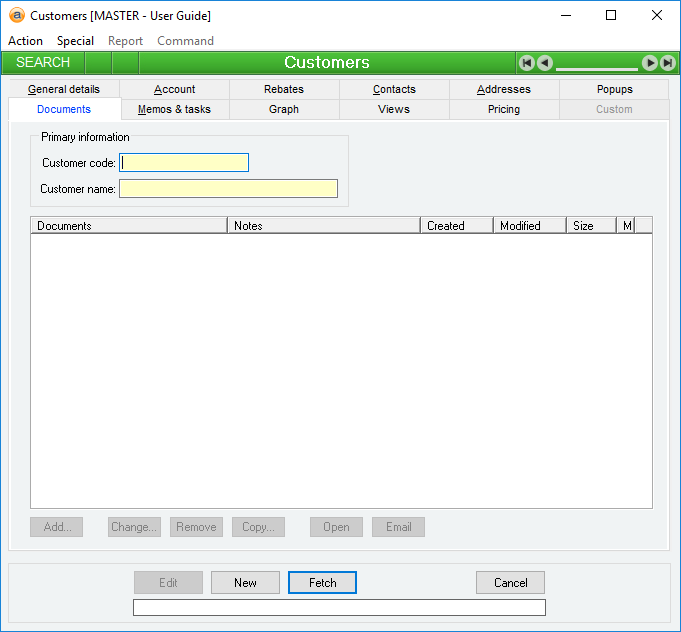Go to the next record arrow
Viewport: 681px width, 632px height.
click(650, 63)
